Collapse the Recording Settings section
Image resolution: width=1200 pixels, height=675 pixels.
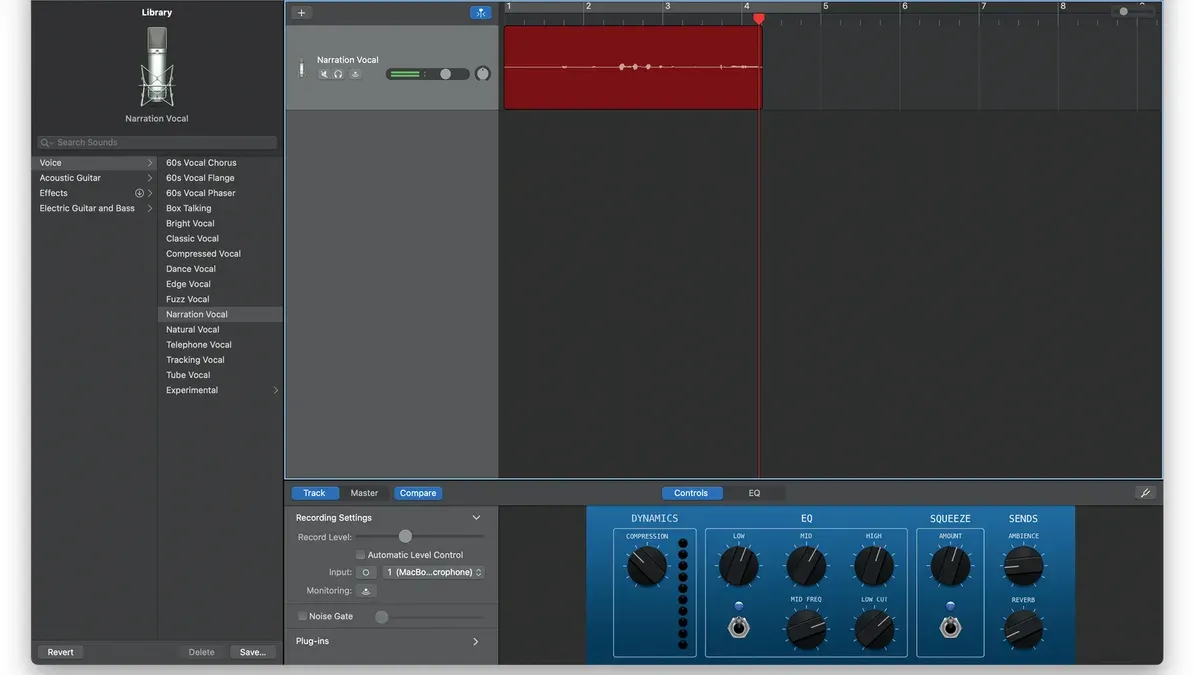tap(476, 518)
